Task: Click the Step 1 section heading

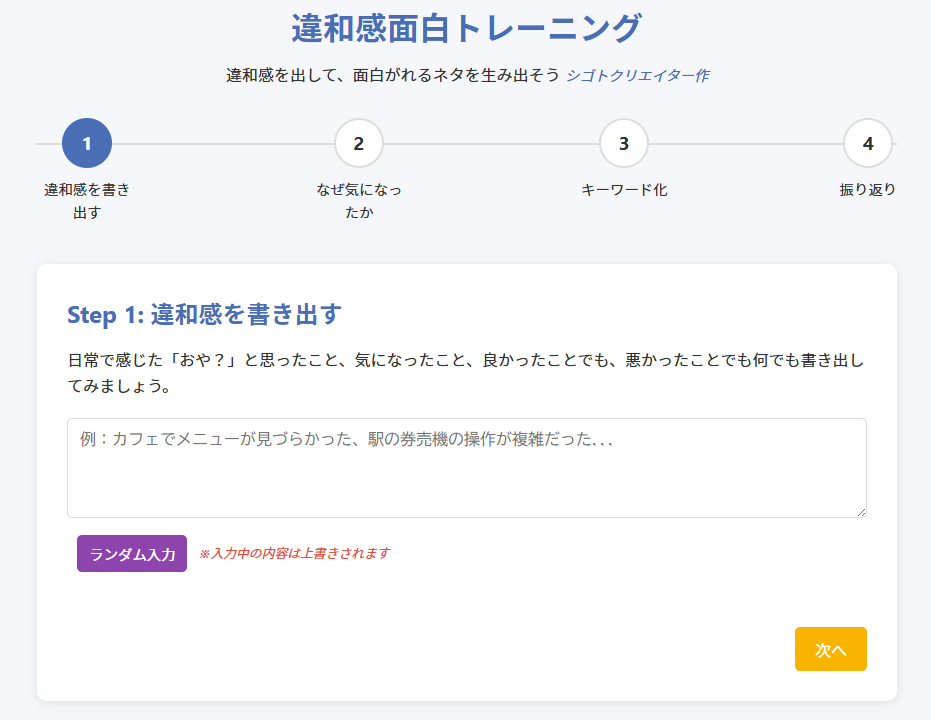Action: click(x=204, y=315)
